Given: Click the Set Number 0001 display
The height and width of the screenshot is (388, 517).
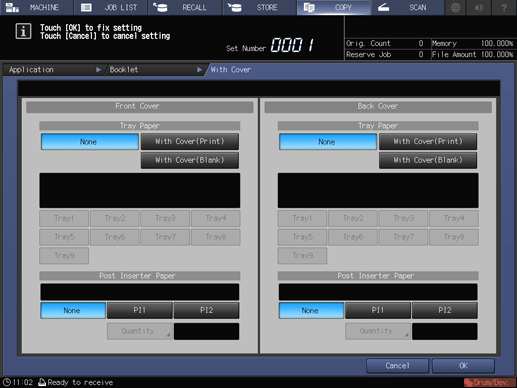Looking at the screenshot, I should click(292, 45).
